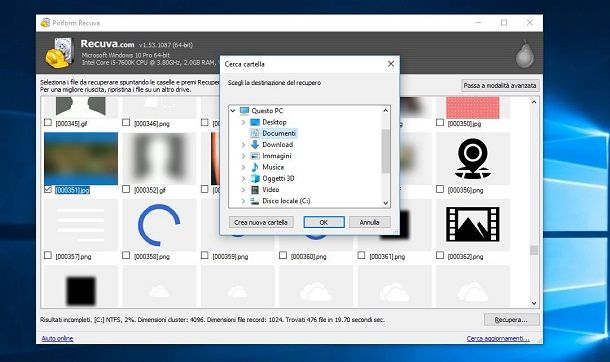
Task: Open the Aiuto online link
Action: [x=57, y=338]
